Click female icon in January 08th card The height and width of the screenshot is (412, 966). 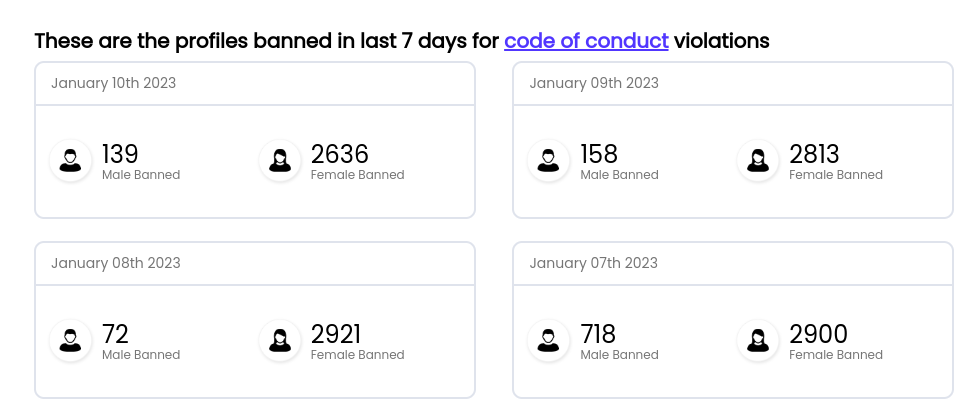[280, 340]
